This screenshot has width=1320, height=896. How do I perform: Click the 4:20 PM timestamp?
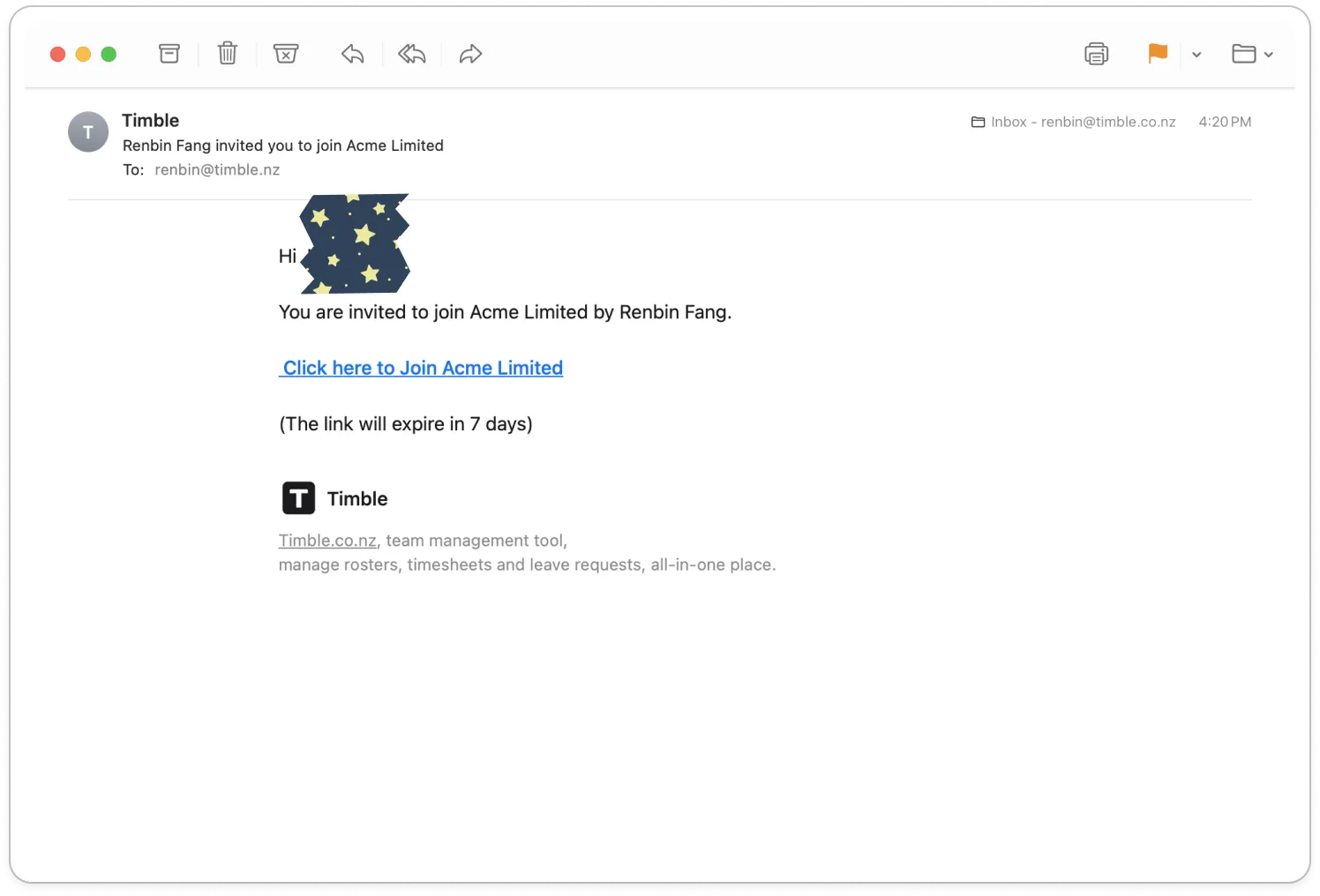[1225, 122]
